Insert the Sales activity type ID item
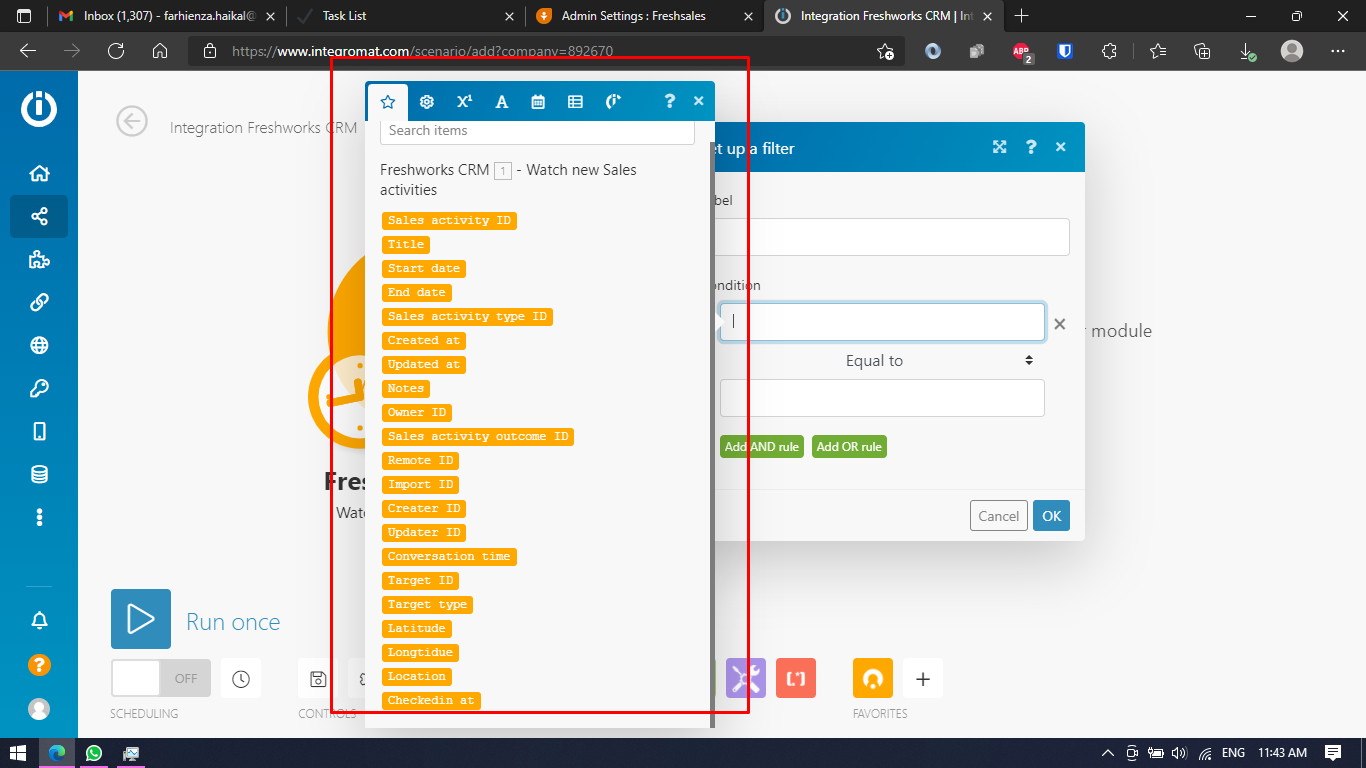1366x768 pixels. click(x=467, y=316)
